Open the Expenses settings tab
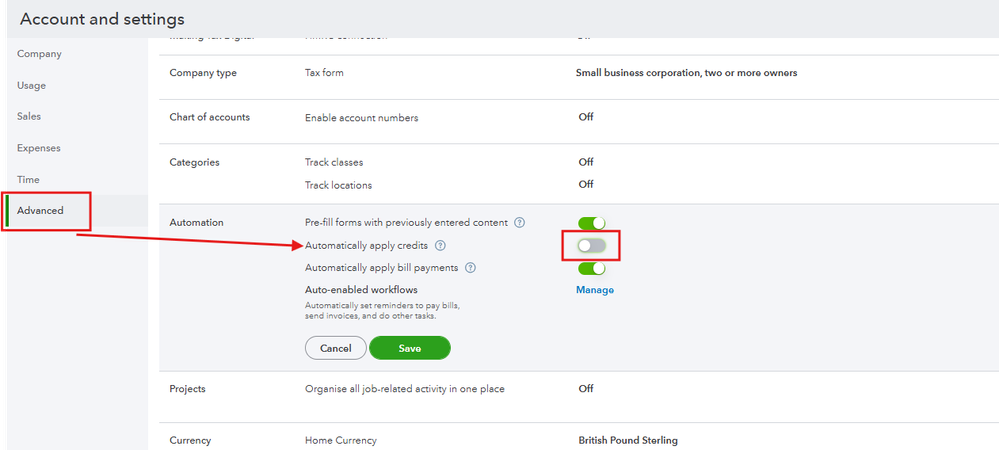This screenshot has height=450, width=999. (x=39, y=148)
